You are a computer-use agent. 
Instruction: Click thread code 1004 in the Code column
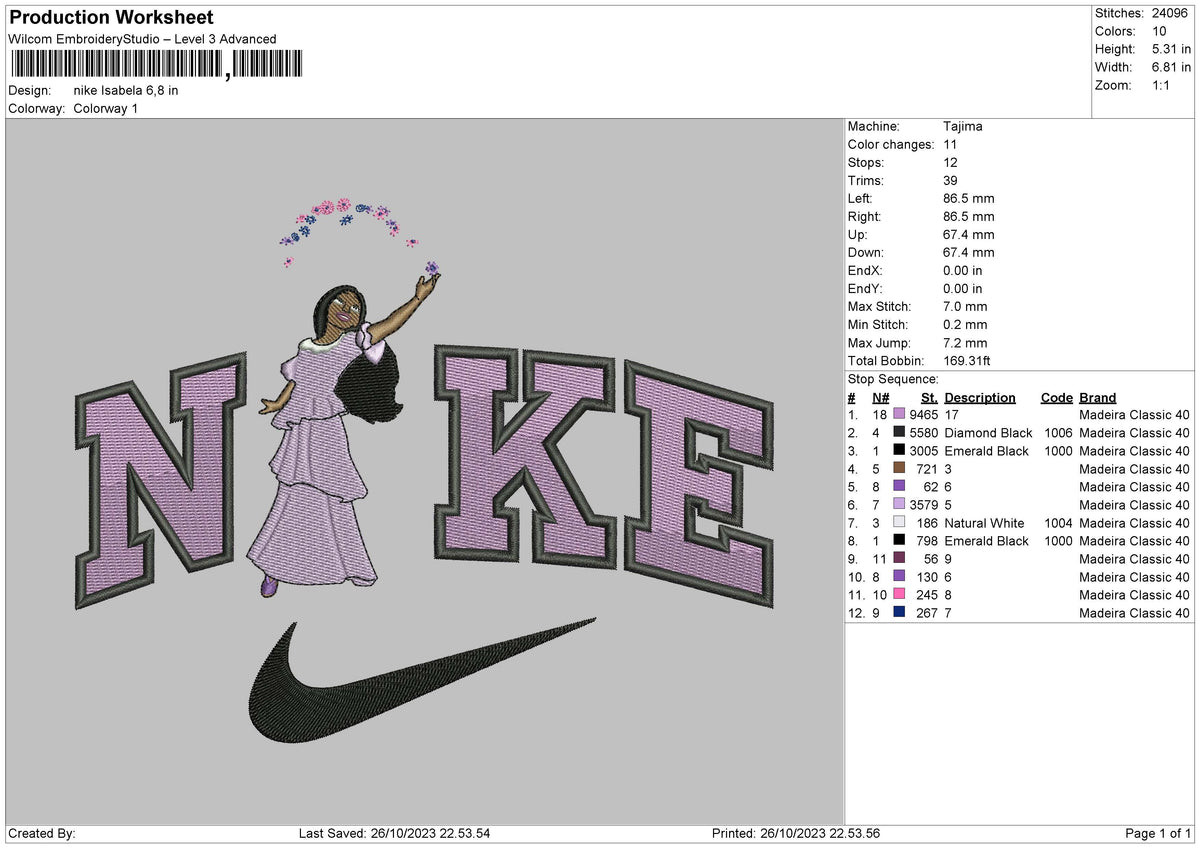[1056, 523]
